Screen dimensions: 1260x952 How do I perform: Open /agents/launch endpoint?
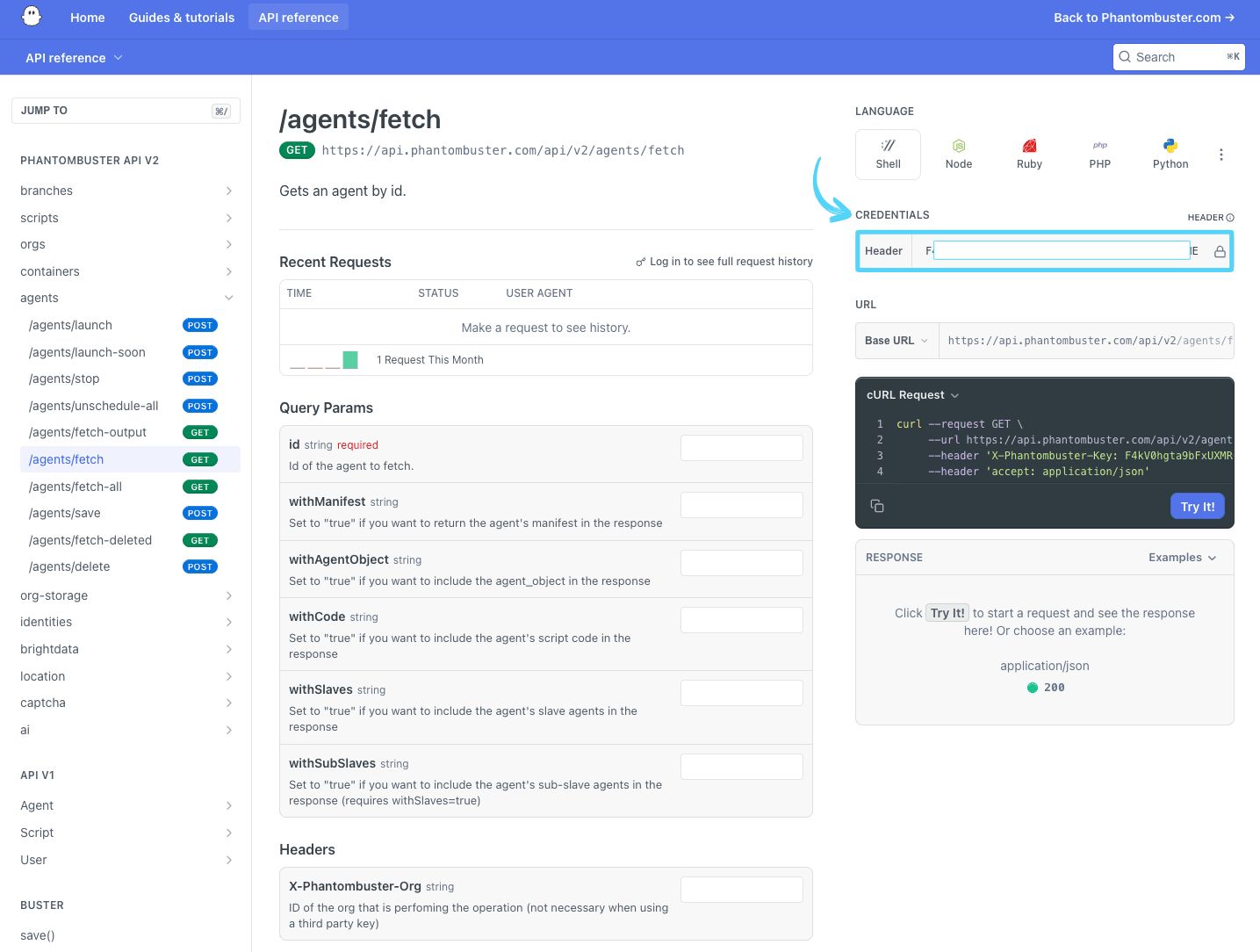pyautogui.click(x=130, y=325)
